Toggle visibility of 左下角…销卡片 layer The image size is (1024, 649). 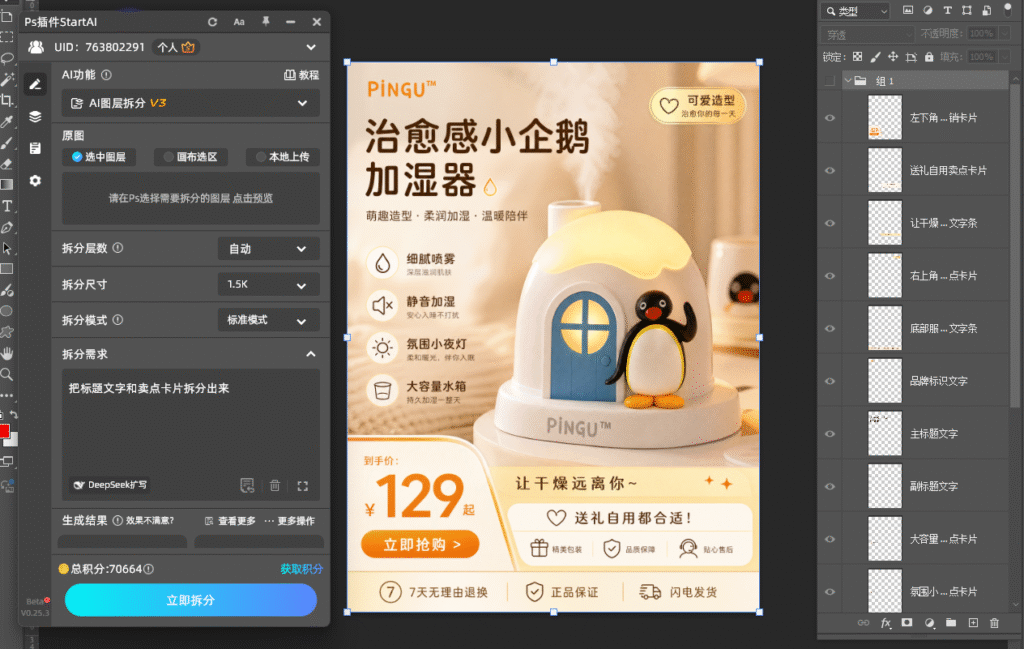click(x=830, y=118)
